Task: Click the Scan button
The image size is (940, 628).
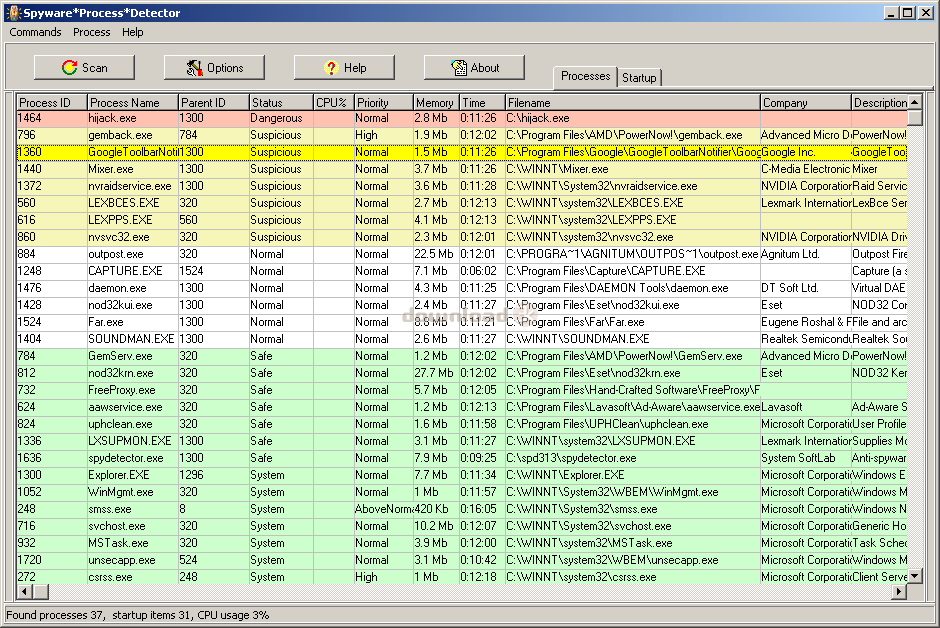Action: coord(84,68)
